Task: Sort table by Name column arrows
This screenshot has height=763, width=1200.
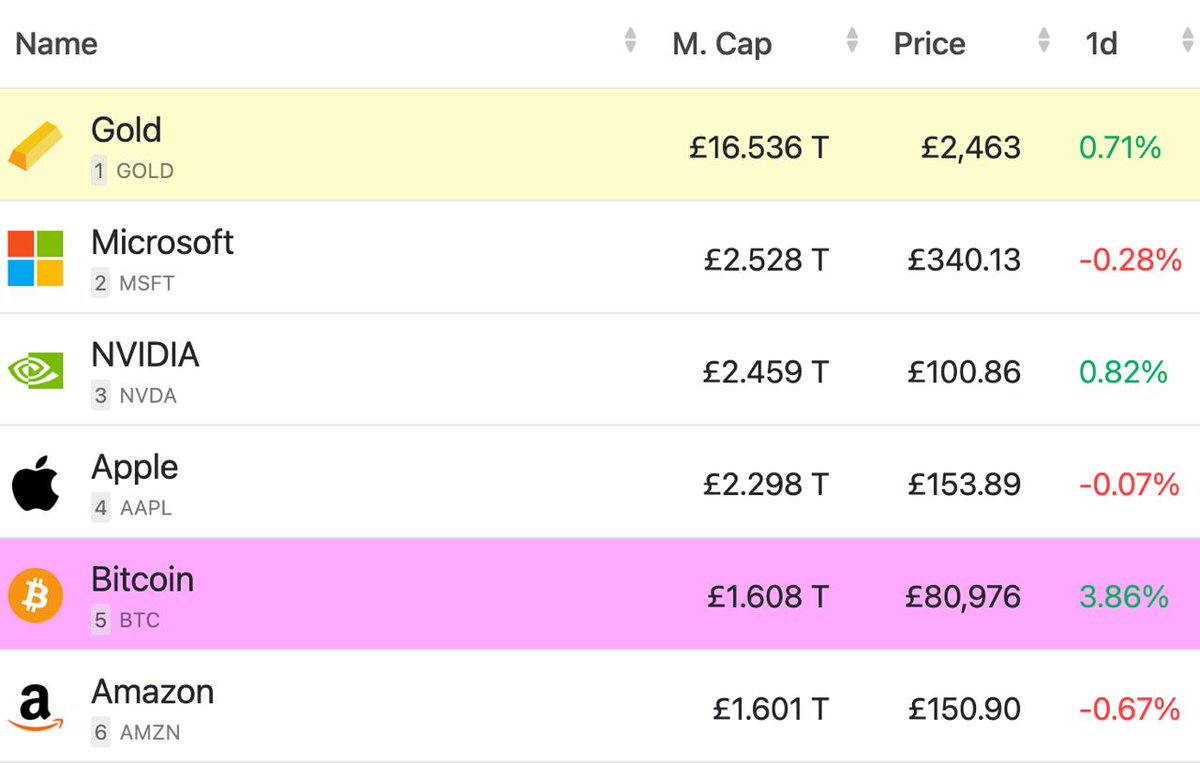Action: click(x=630, y=41)
